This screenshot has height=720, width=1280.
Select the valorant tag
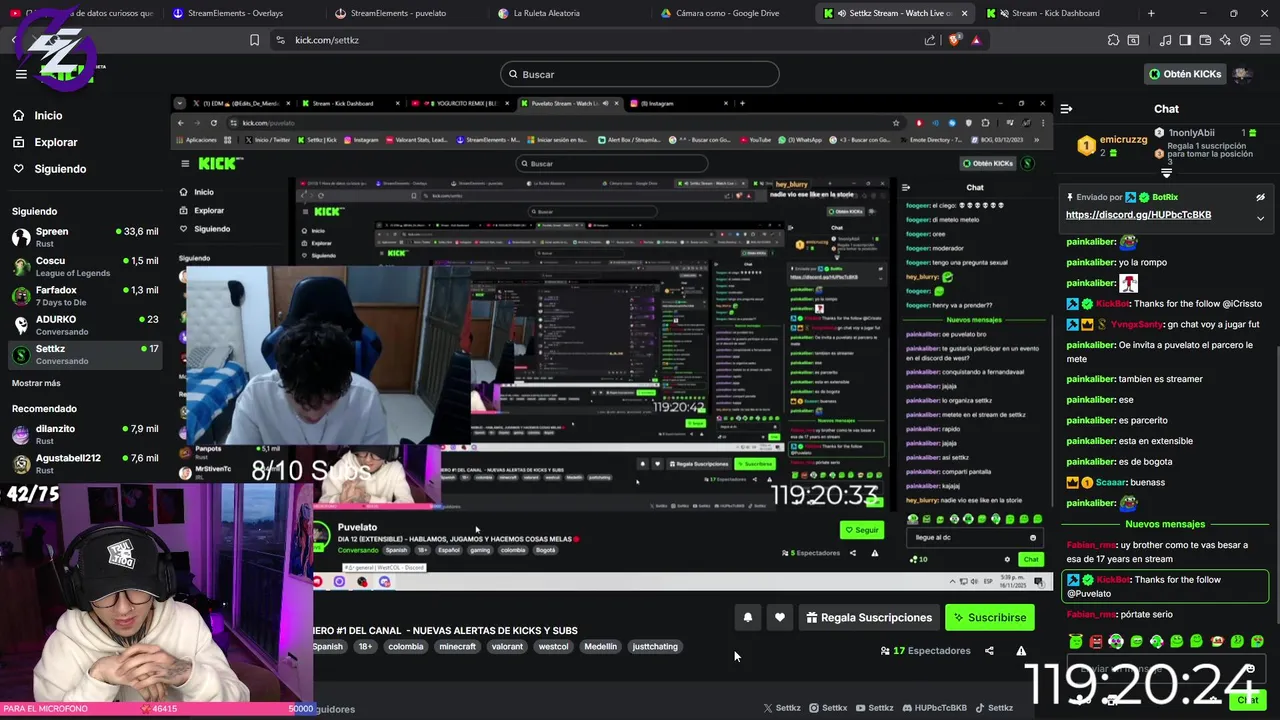point(507,647)
